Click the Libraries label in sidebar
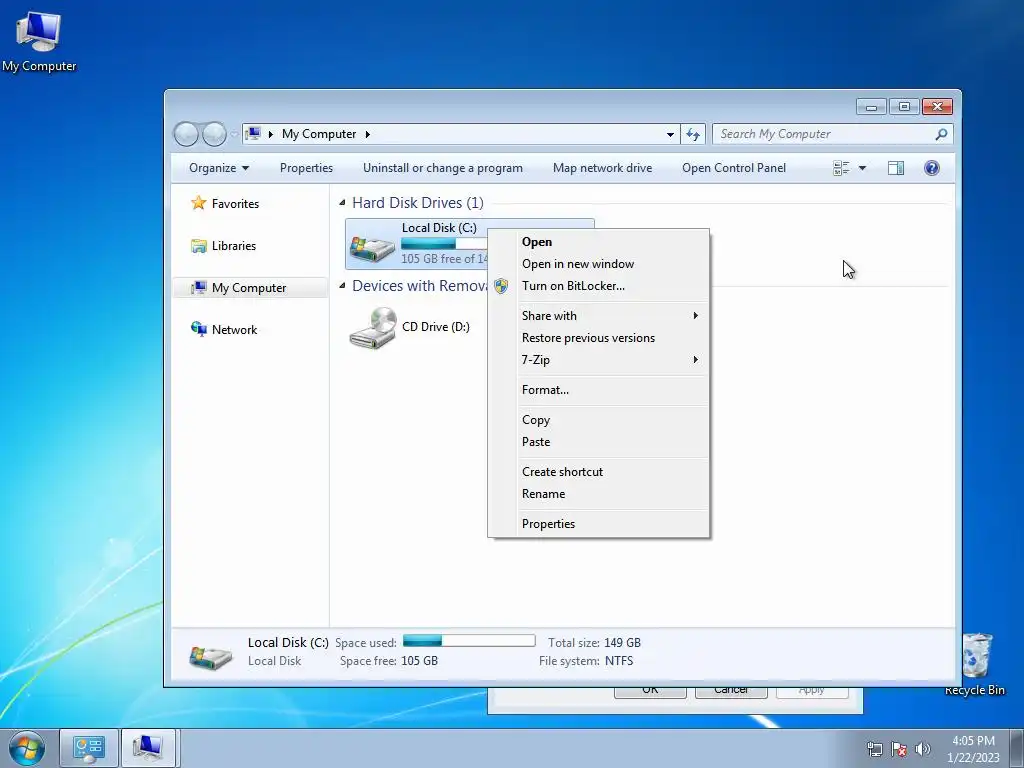Viewport: 1024px width, 768px height. click(234, 246)
